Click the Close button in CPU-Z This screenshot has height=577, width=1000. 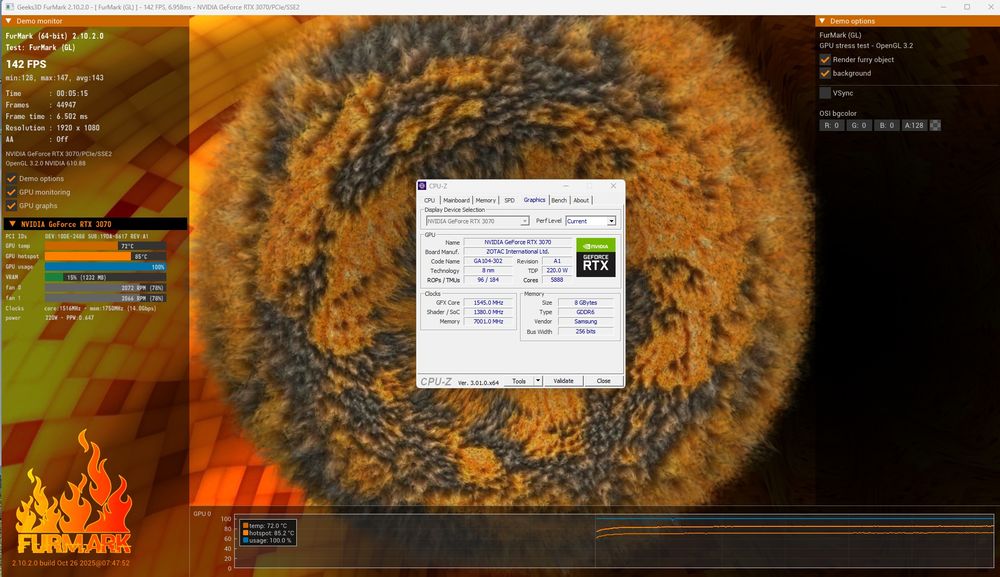pyautogui.click(x=603, y=381)
